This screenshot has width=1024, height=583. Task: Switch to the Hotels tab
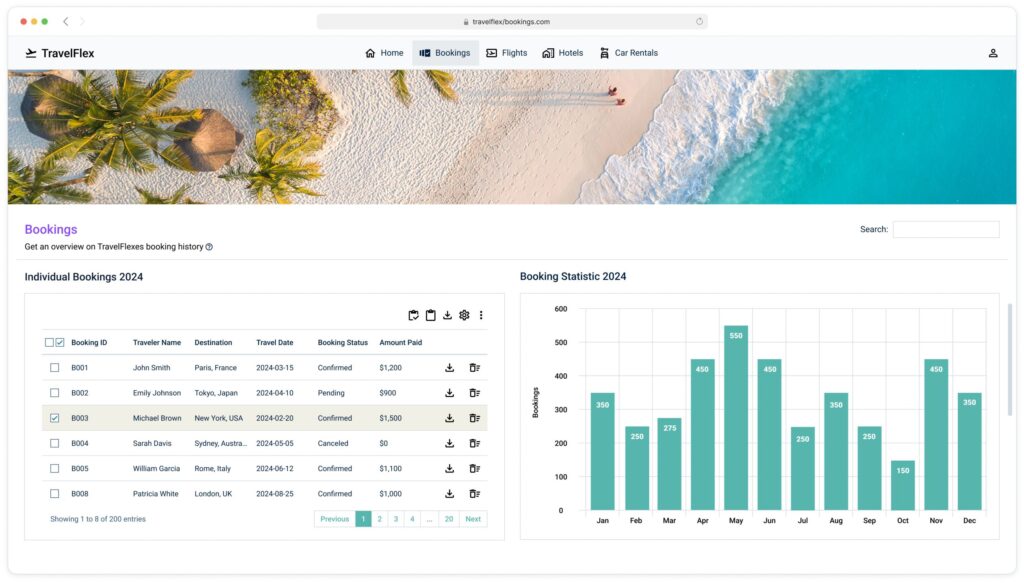(x=562, y=53)
